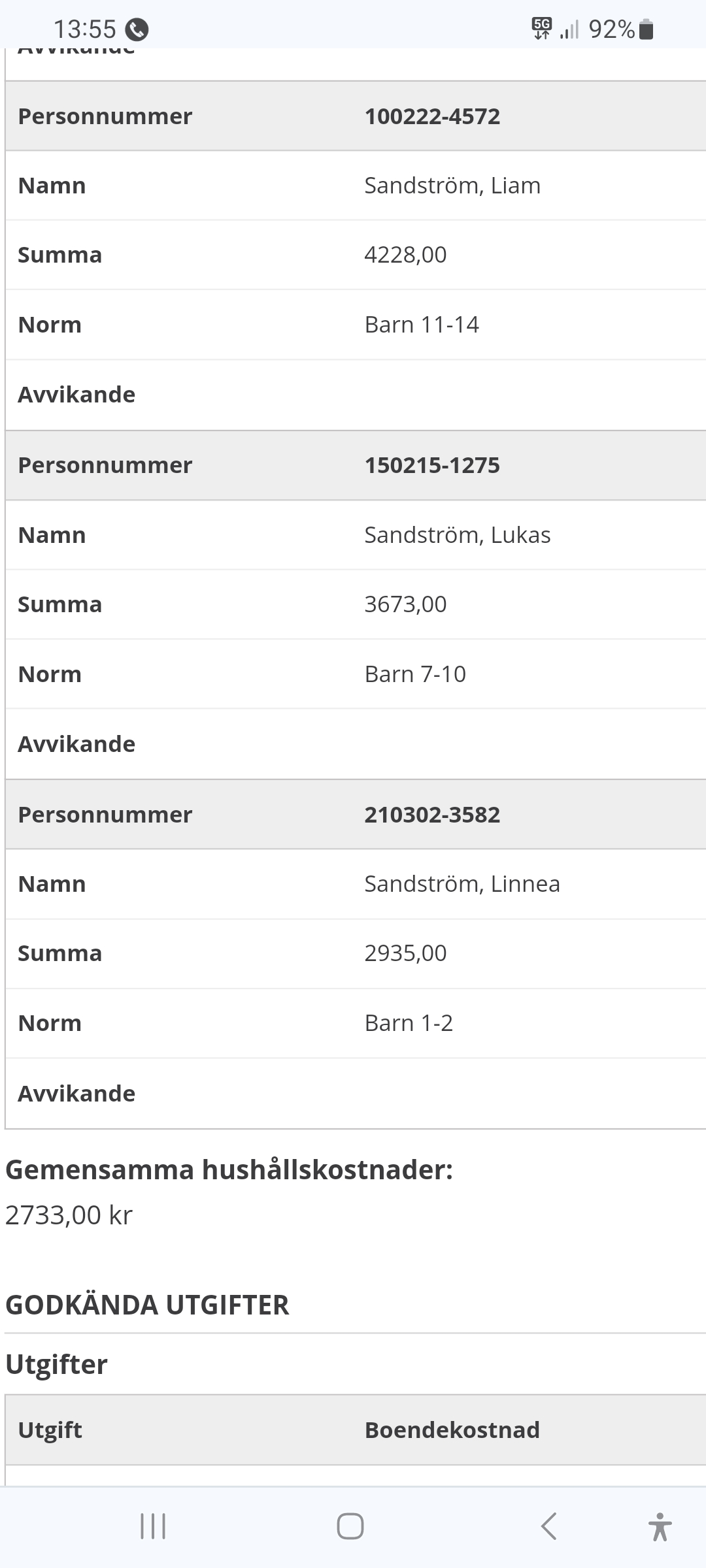Tap the sum 4228,00
Screen dimensions: 706x1568
coord(405,255)
